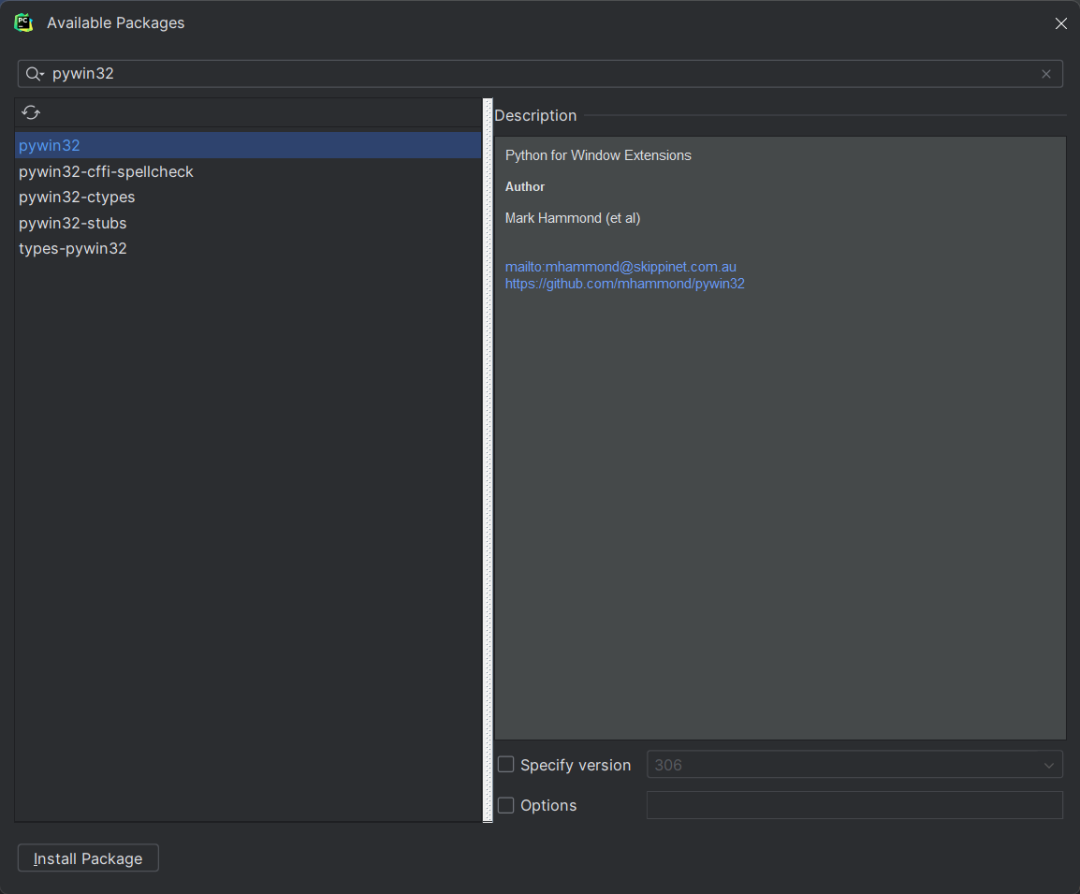Select the pywin32-cffi-spellcheck package
Screen dimensions: 1080x894
248,171
